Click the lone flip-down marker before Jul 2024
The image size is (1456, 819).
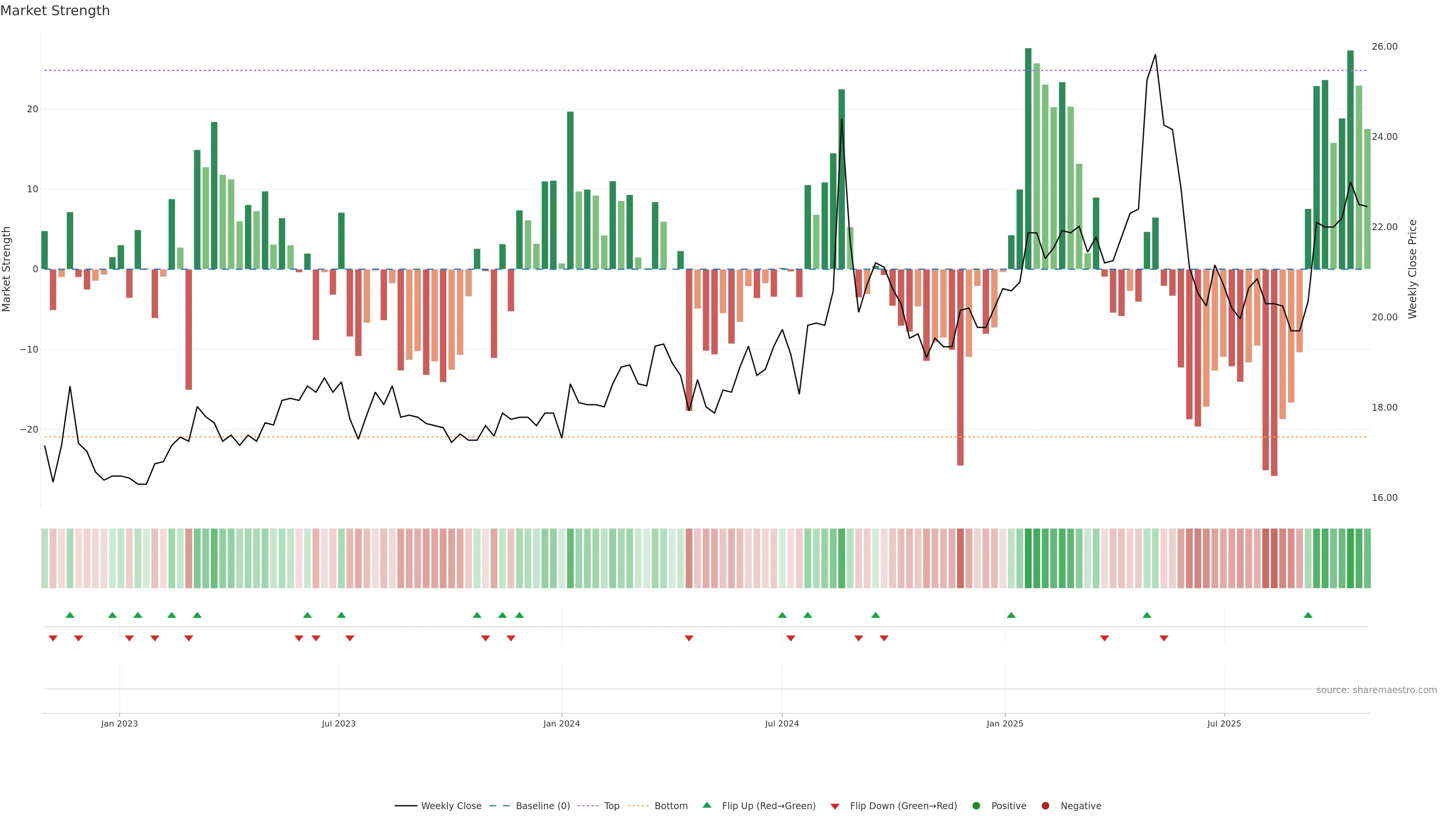point(689,638)
